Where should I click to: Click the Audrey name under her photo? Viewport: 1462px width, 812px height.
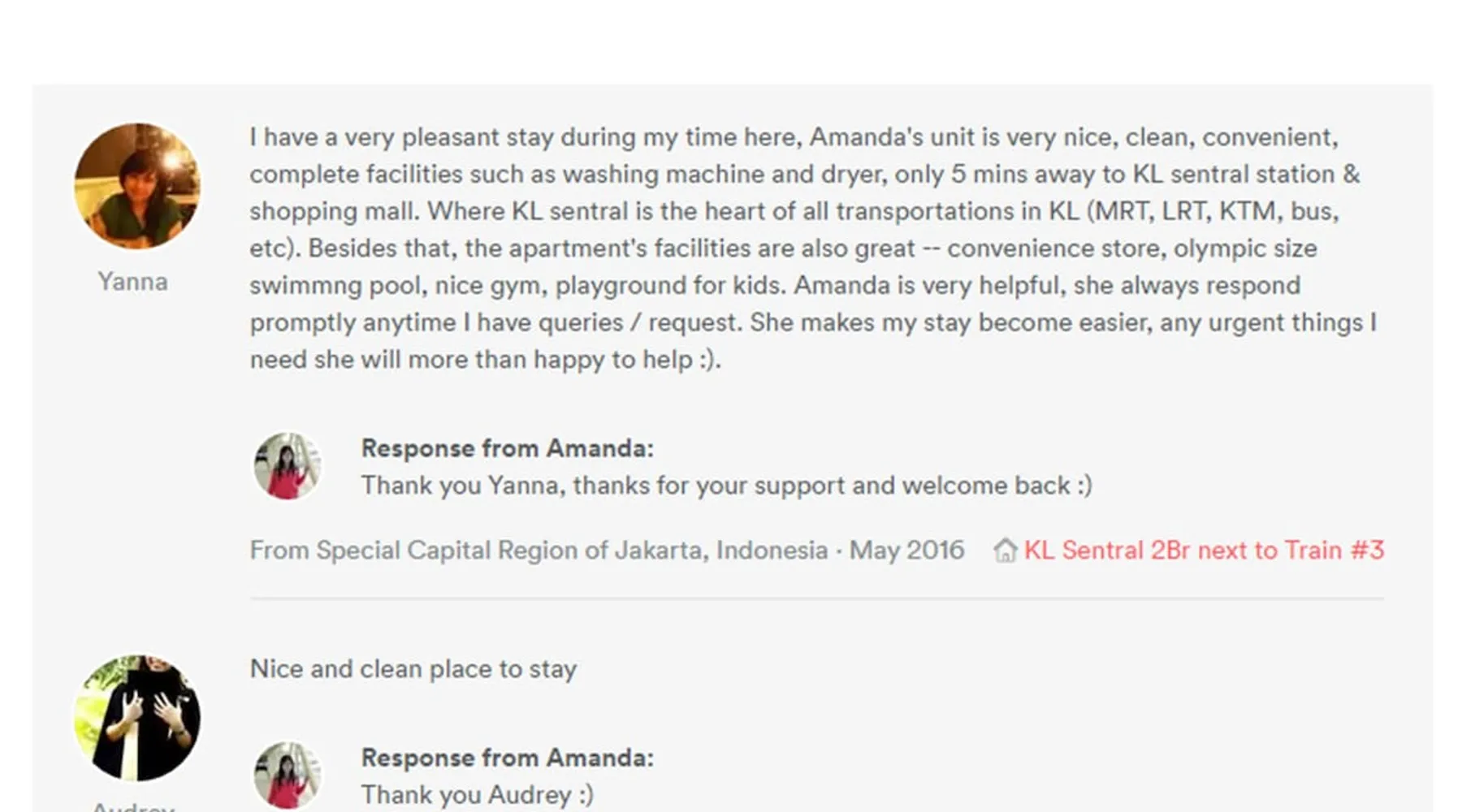coord(133,806)
